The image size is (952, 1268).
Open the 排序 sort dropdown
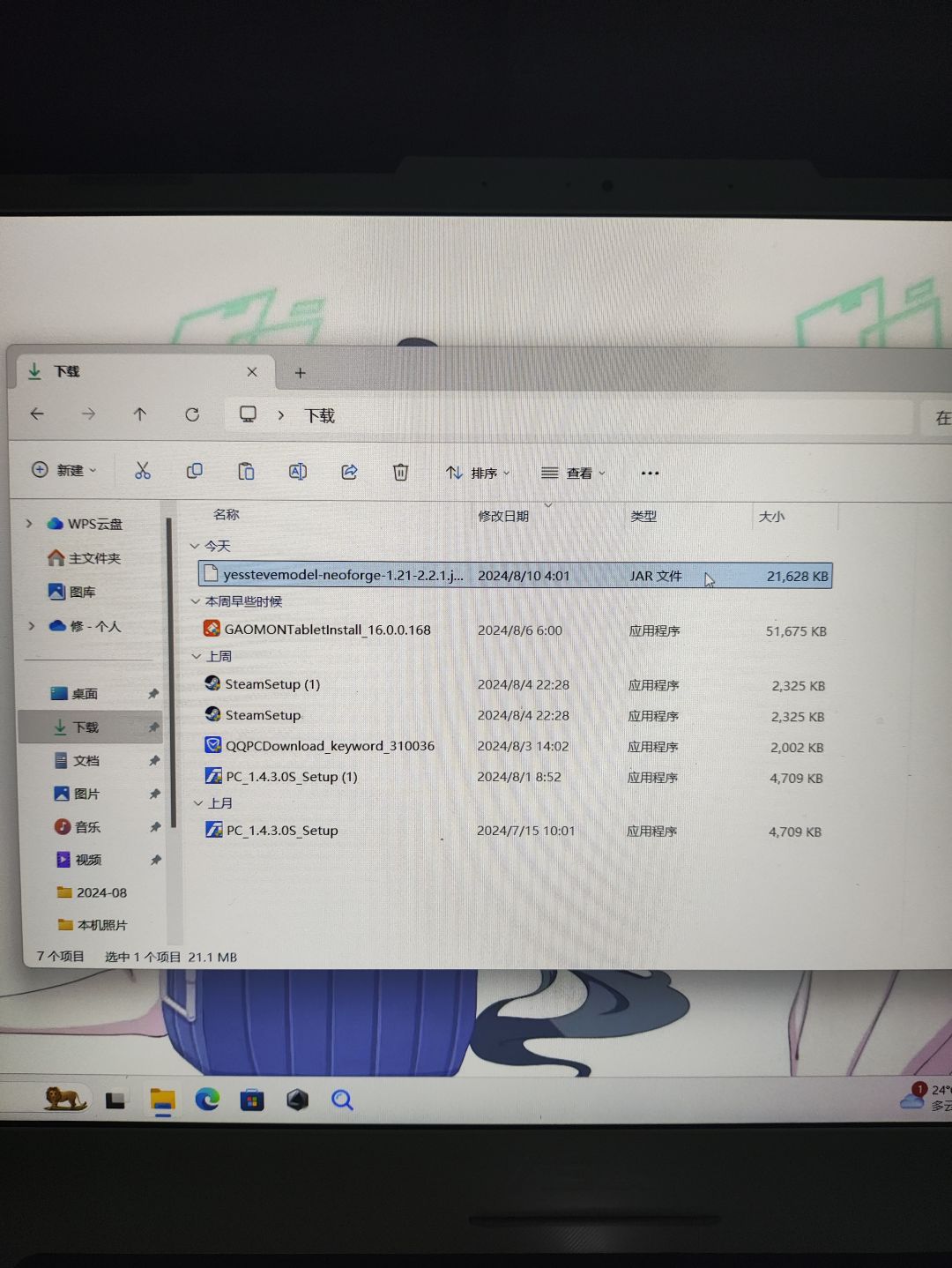[x=477, y=473]
